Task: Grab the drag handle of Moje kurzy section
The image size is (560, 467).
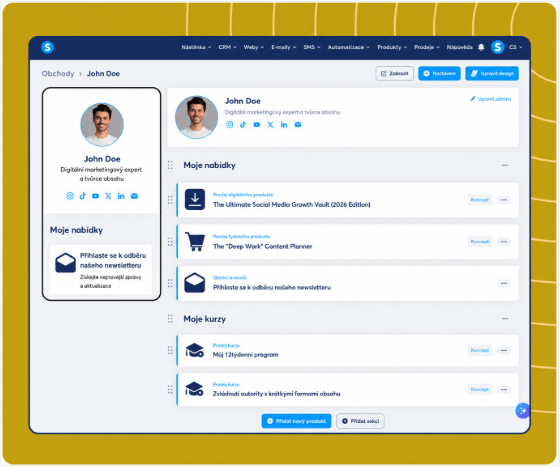Action: (170, 318)
